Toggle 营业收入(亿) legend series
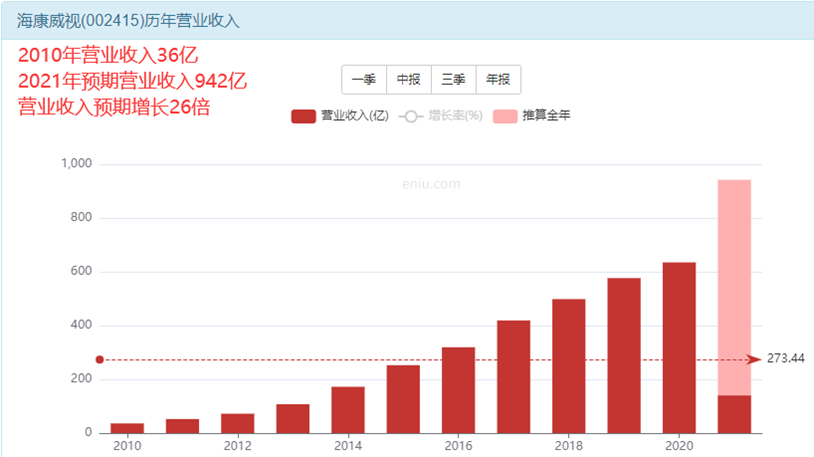Image resolution: width=814 pixels, height=457 pixels. 340,116
